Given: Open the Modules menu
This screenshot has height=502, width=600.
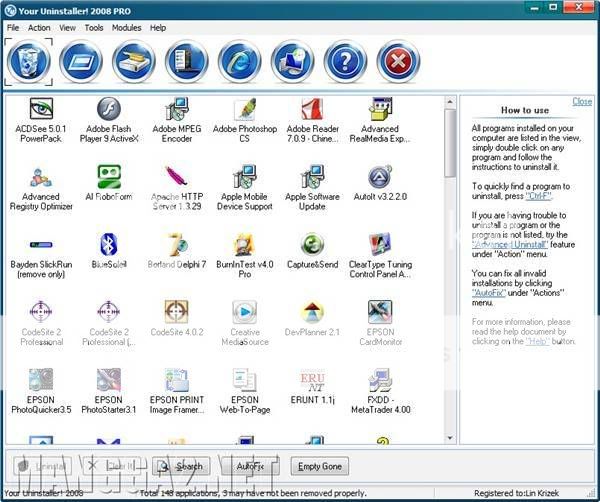Looking at the screenshot, I should coord(127,28).
